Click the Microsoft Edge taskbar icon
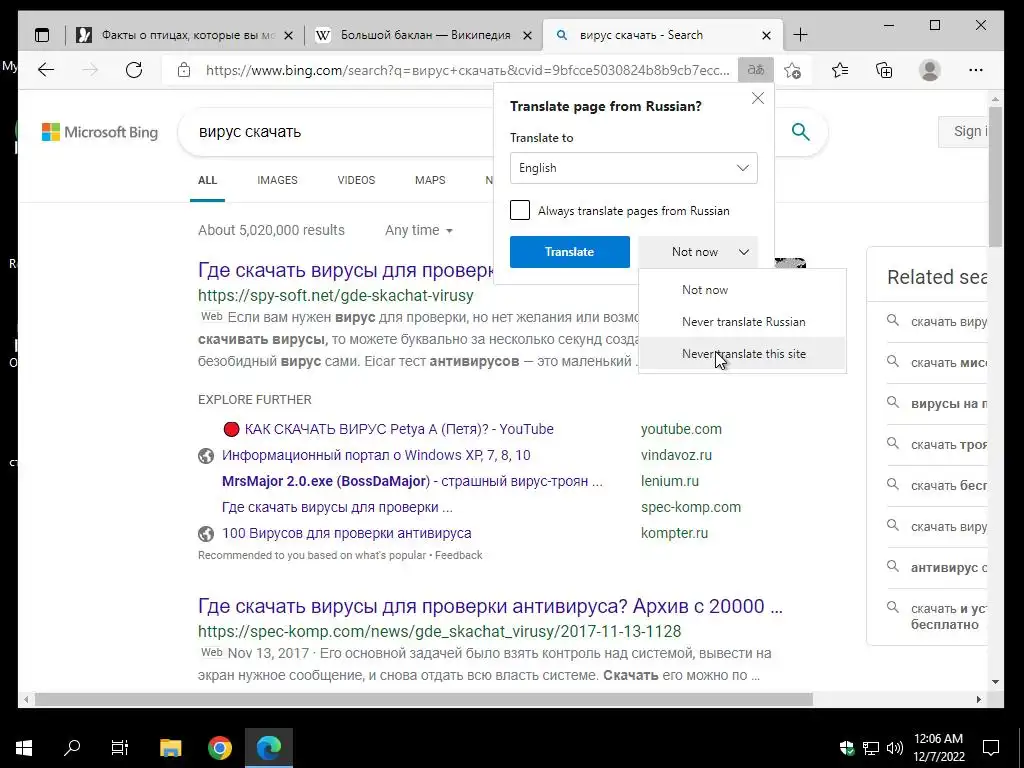This screenshot has height=768, width=1024. tap(268, 747)
